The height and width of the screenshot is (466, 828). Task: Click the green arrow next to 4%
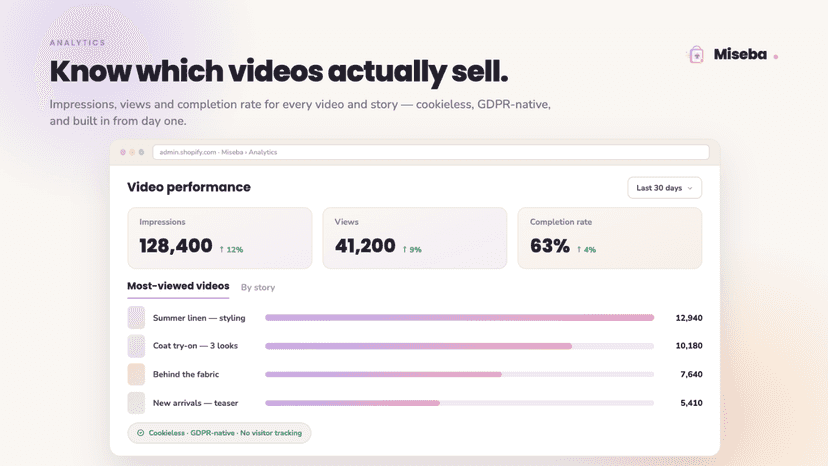579,249
